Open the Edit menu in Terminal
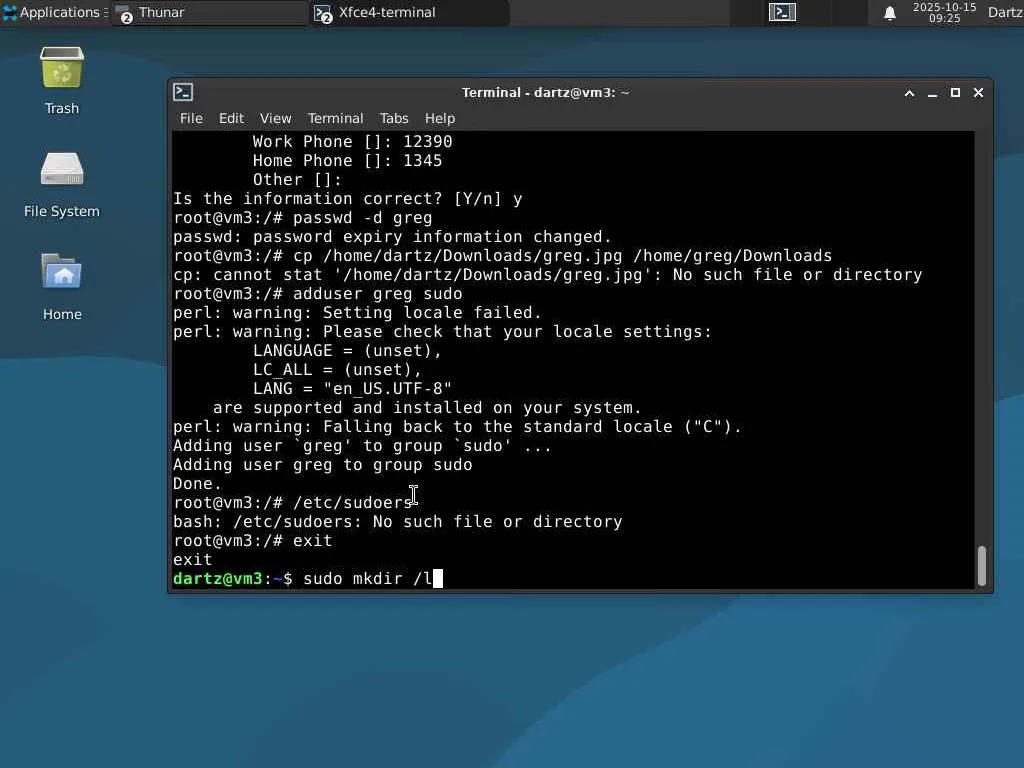The image size is (1024, 768). 231,118
